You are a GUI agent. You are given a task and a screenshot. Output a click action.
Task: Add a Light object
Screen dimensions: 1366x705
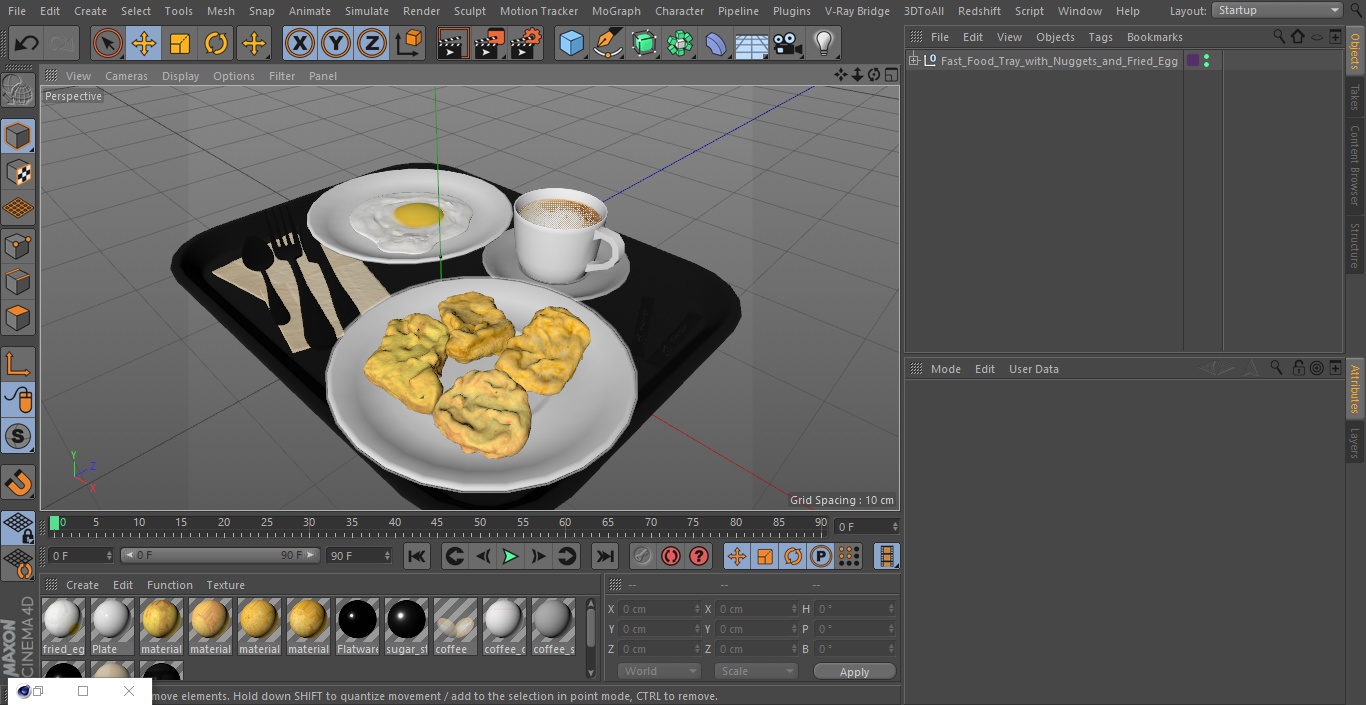824,43
